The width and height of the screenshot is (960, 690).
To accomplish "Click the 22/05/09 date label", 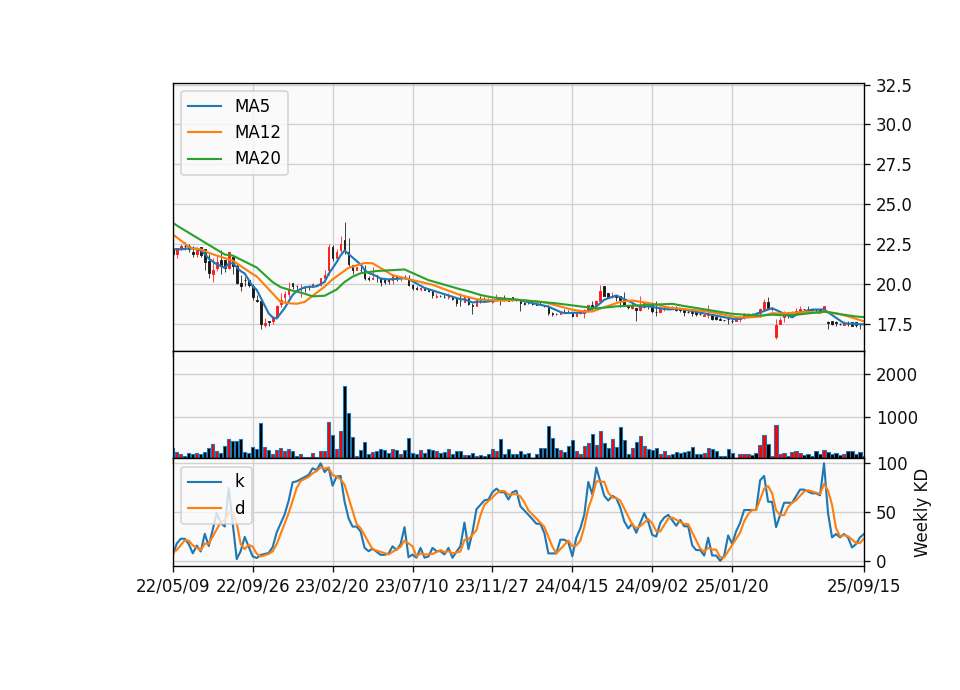I will click(173, 586).
